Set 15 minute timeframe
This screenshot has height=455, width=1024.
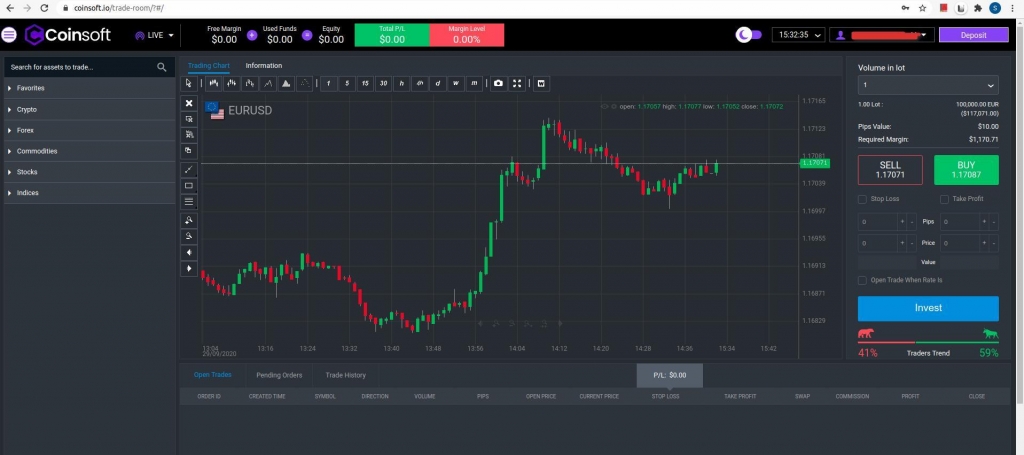365,84
